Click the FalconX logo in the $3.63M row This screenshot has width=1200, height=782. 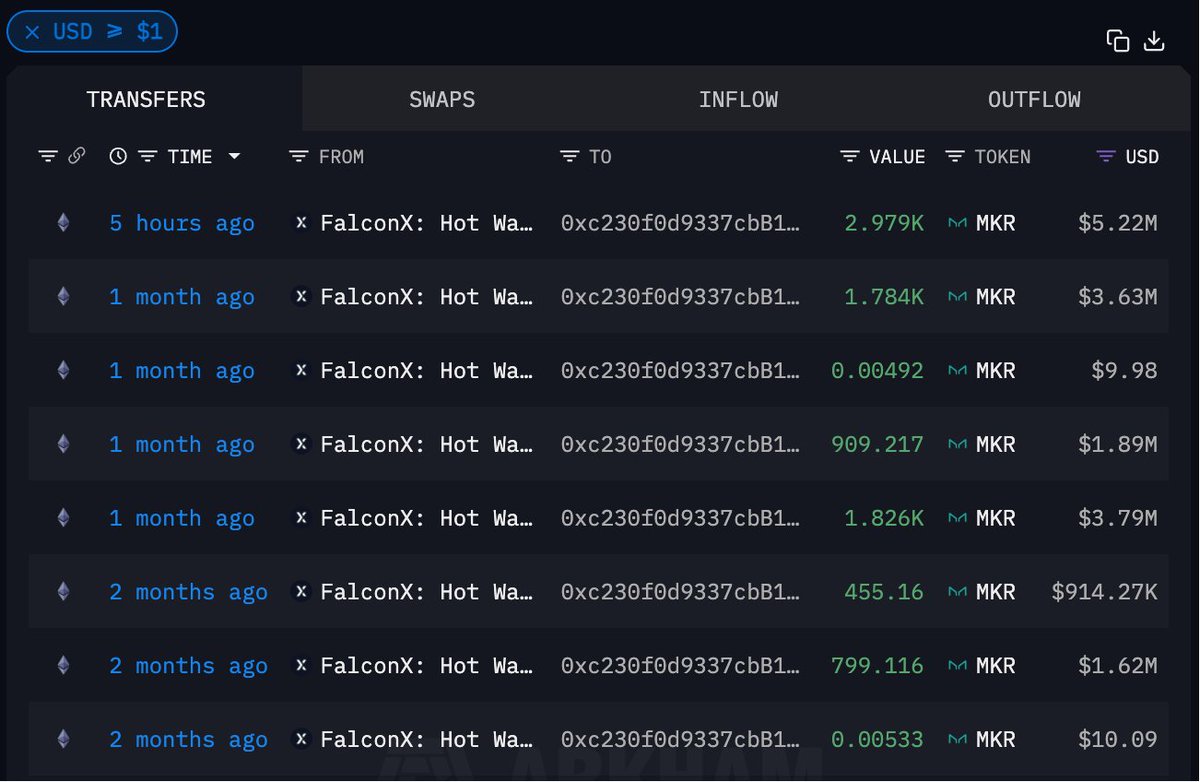(x=301, y=297)
